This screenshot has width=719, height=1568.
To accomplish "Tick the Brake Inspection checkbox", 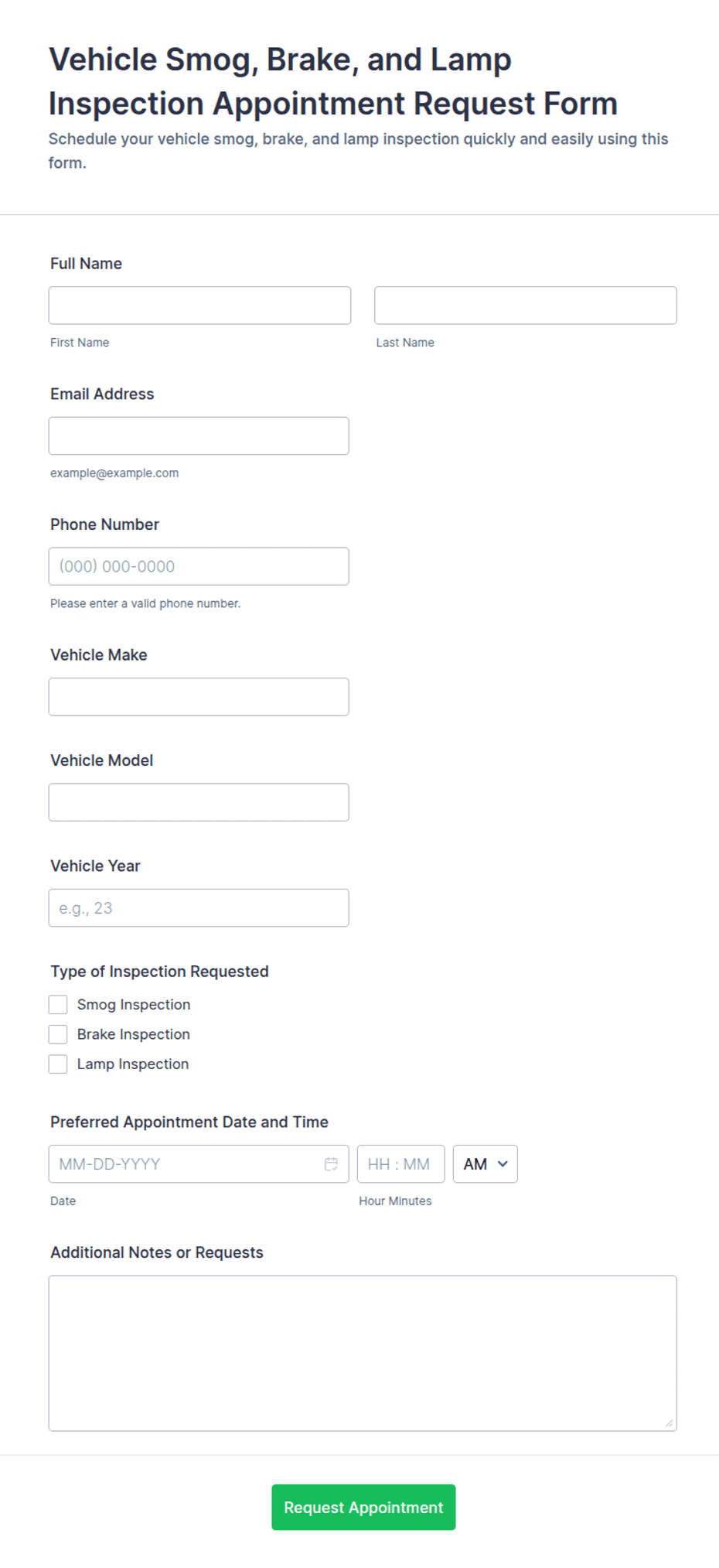I will (58, 1034).
